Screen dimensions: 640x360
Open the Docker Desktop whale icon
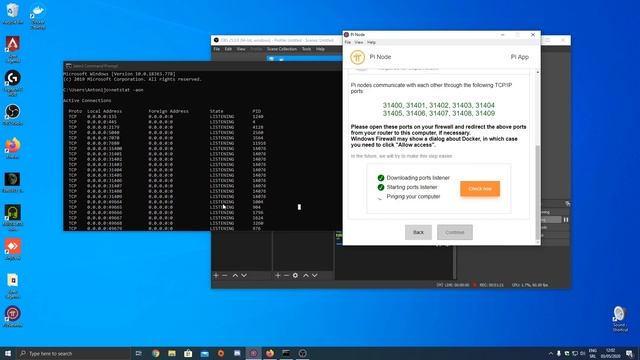point(38,16)
